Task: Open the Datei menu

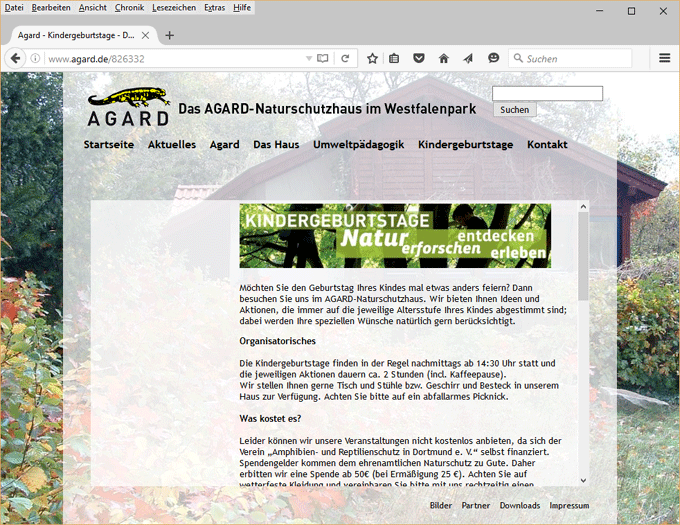Action: coord(14,8)
